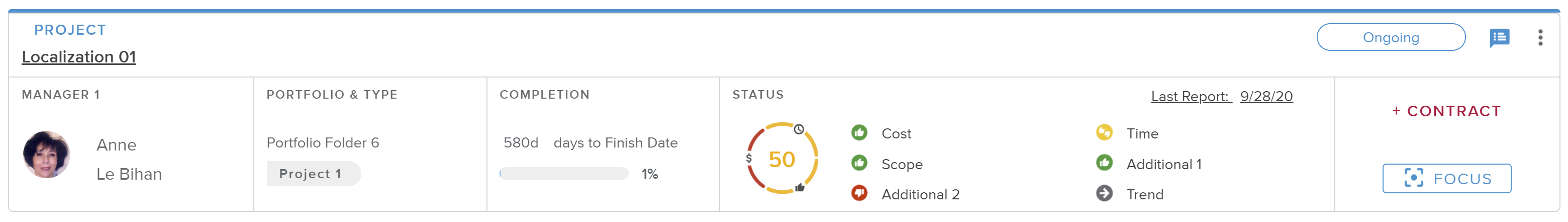Click the Time yellow status icon
This screenshot has height=222, width=1568.
click(x=1104, y=132)
